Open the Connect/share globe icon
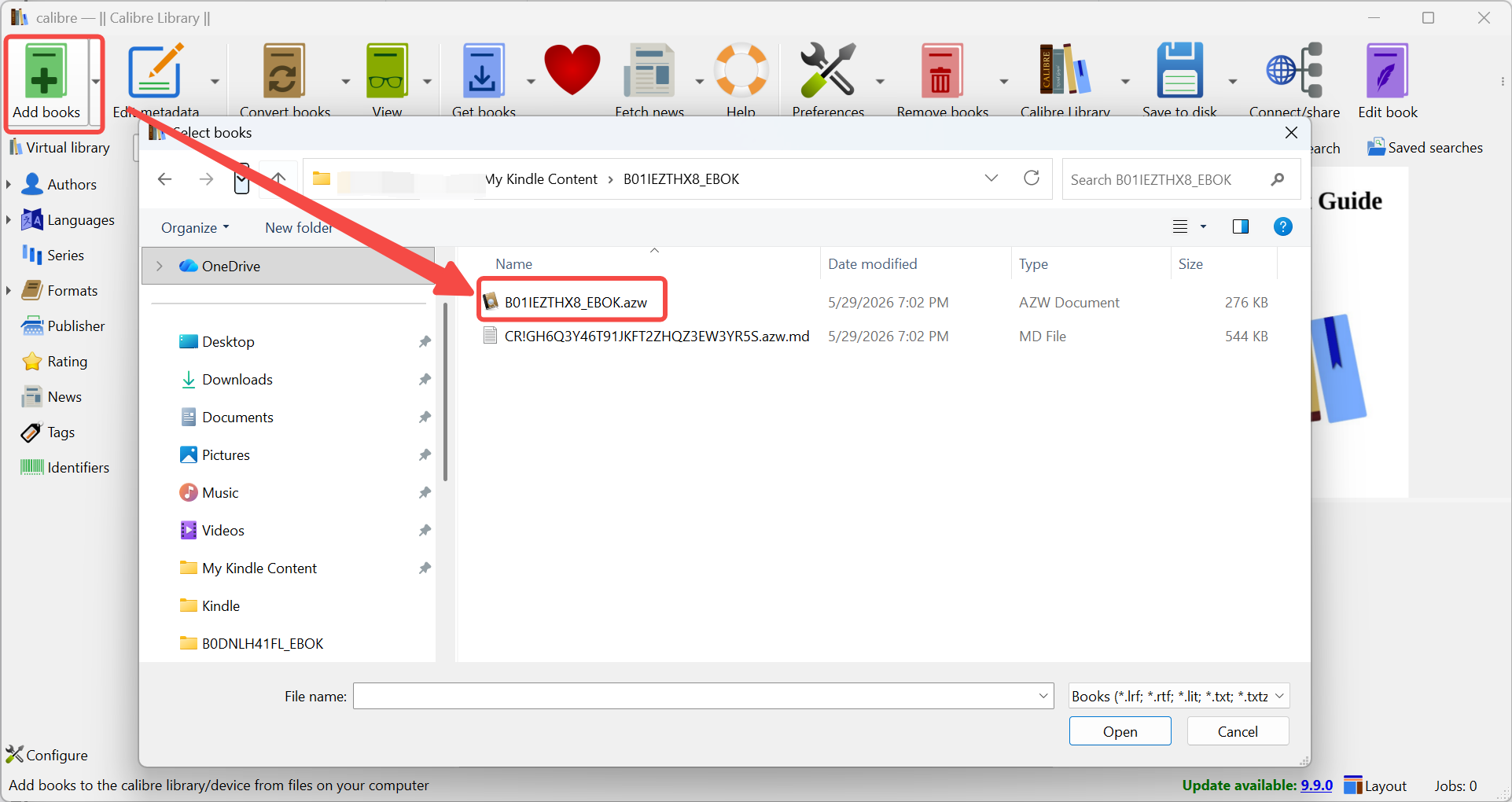Viewport: 1512px width, 802px height. click(x=1294, y=71)
